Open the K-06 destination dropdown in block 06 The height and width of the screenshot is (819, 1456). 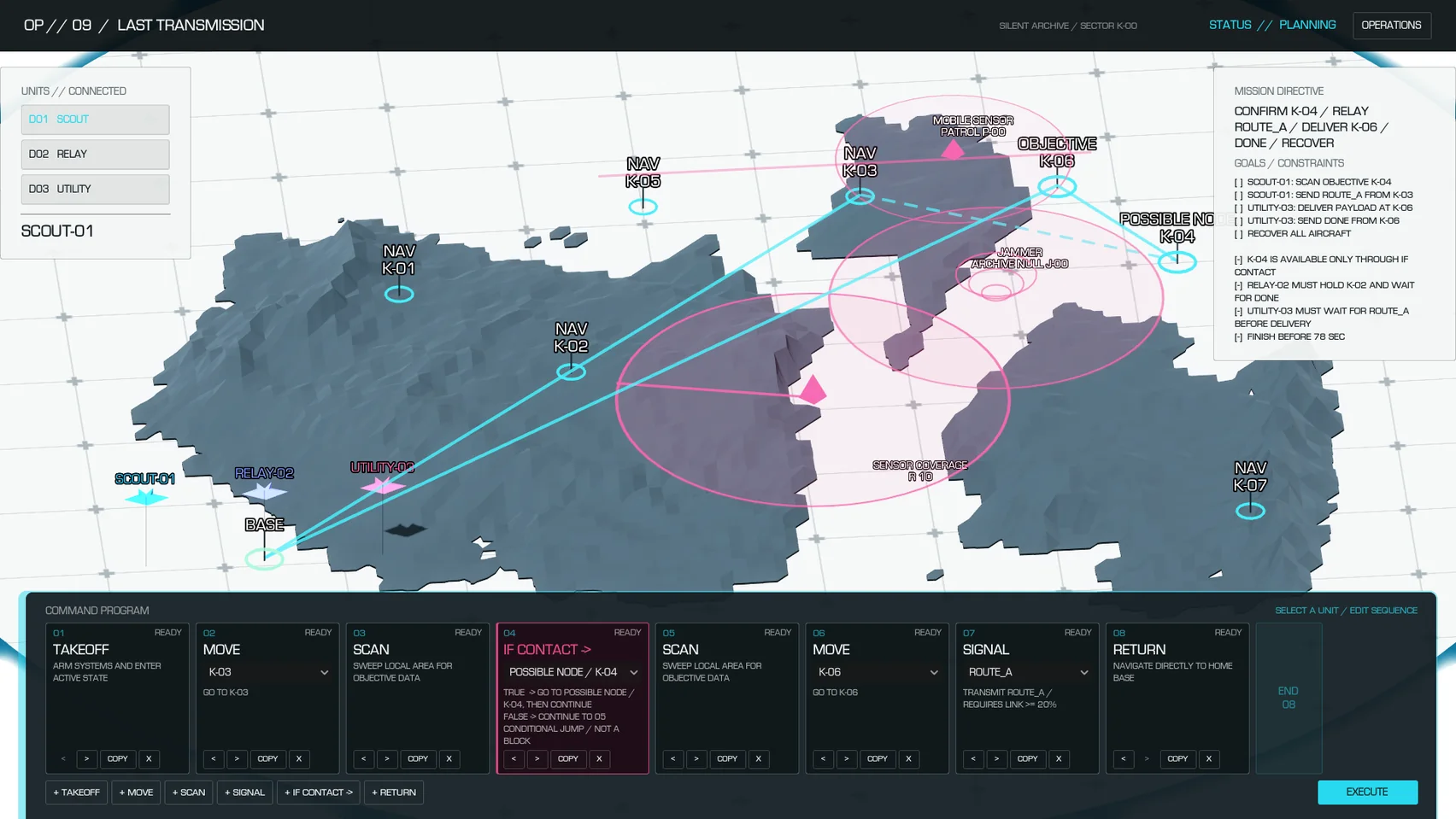click(x=877, y=672)
